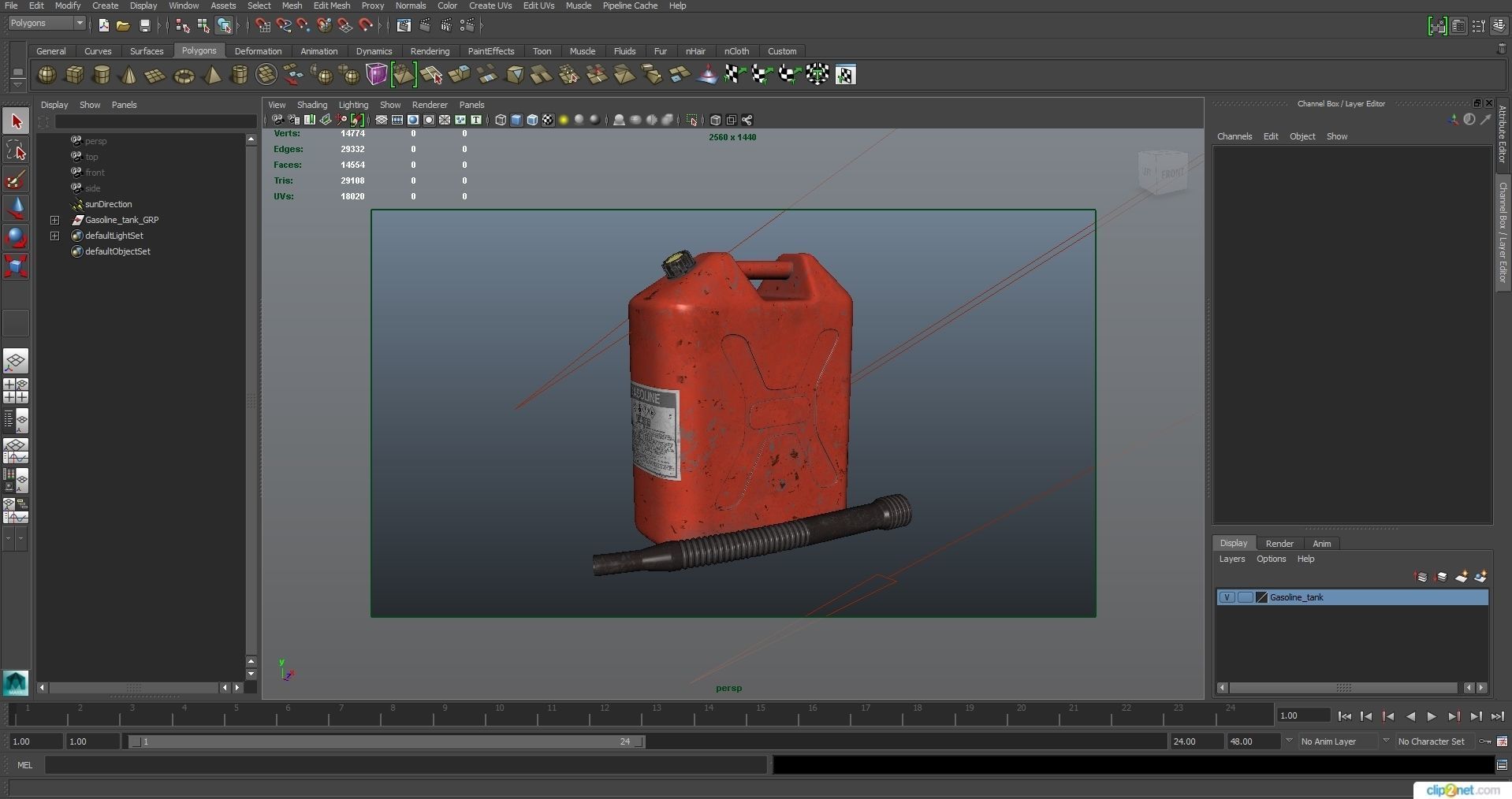
Task: Click the layer editor horizontal scrollbar
Action: [x=1343, y=688]
